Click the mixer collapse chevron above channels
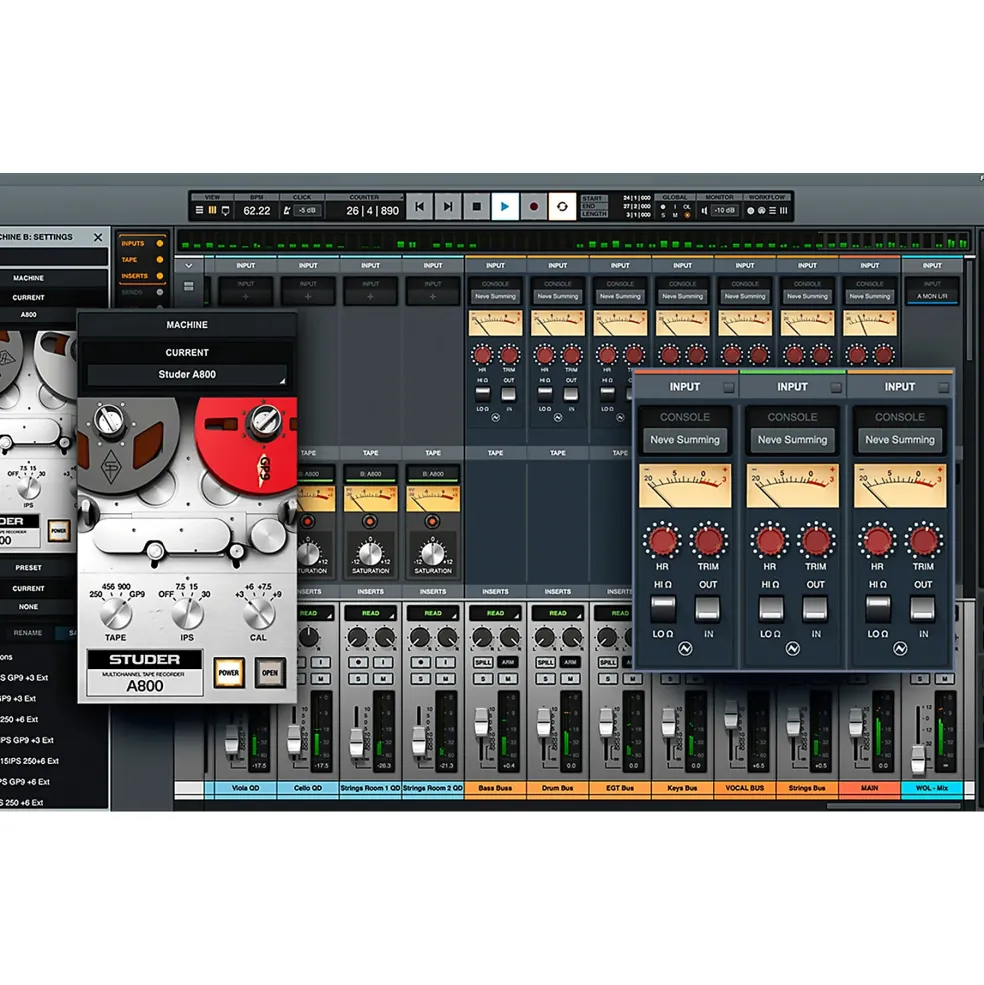Image resolution: width=984 pixels, height=985 pixels. pyautogui.click(x=189, y=266)
